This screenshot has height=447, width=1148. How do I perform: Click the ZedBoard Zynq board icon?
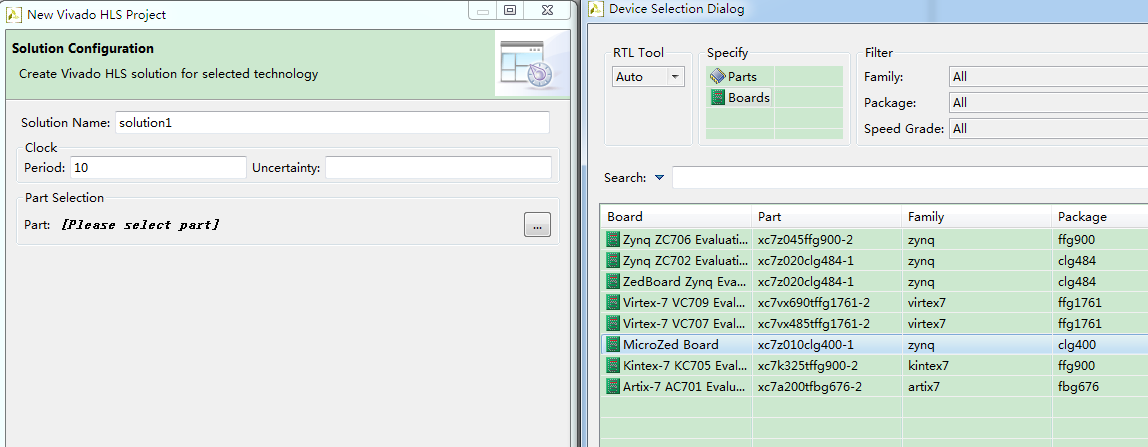tap(614, 282)
